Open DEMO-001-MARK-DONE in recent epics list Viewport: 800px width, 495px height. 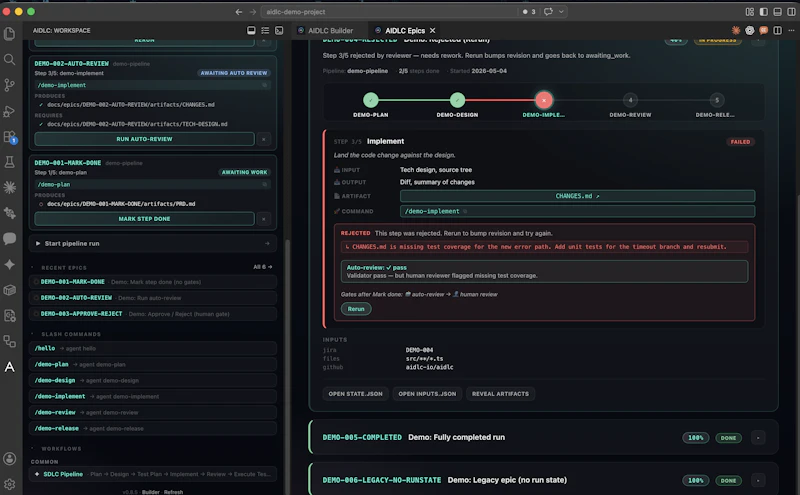pyautogui.click(x=153, y=282)
